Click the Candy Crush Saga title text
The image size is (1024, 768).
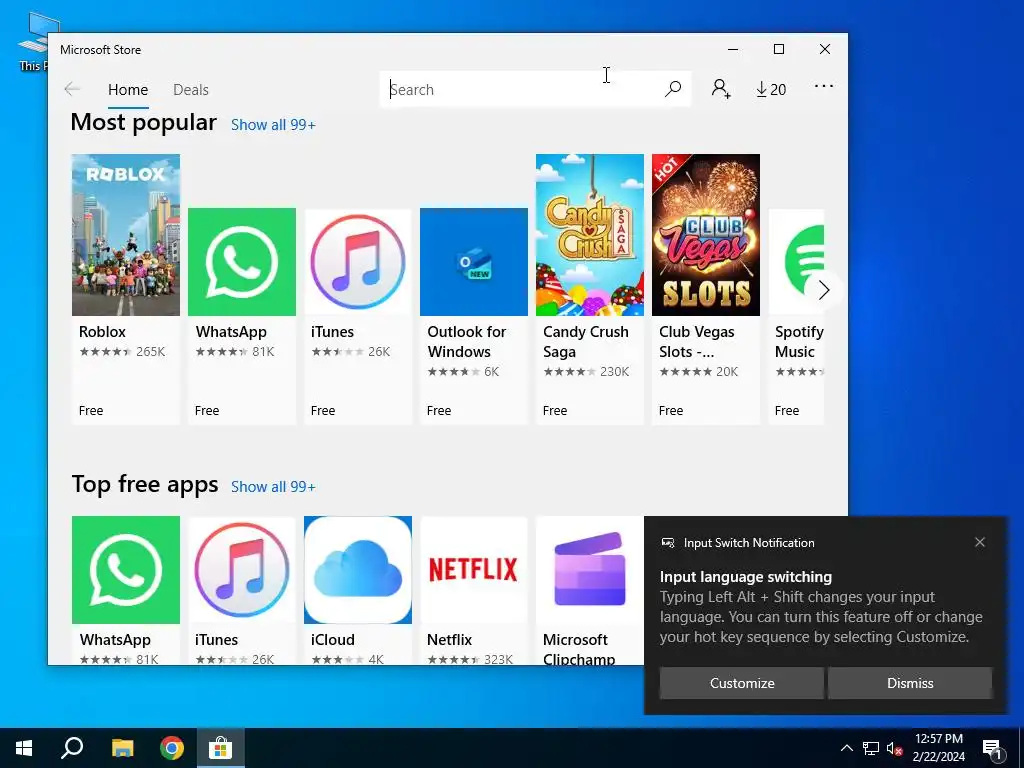585,342
